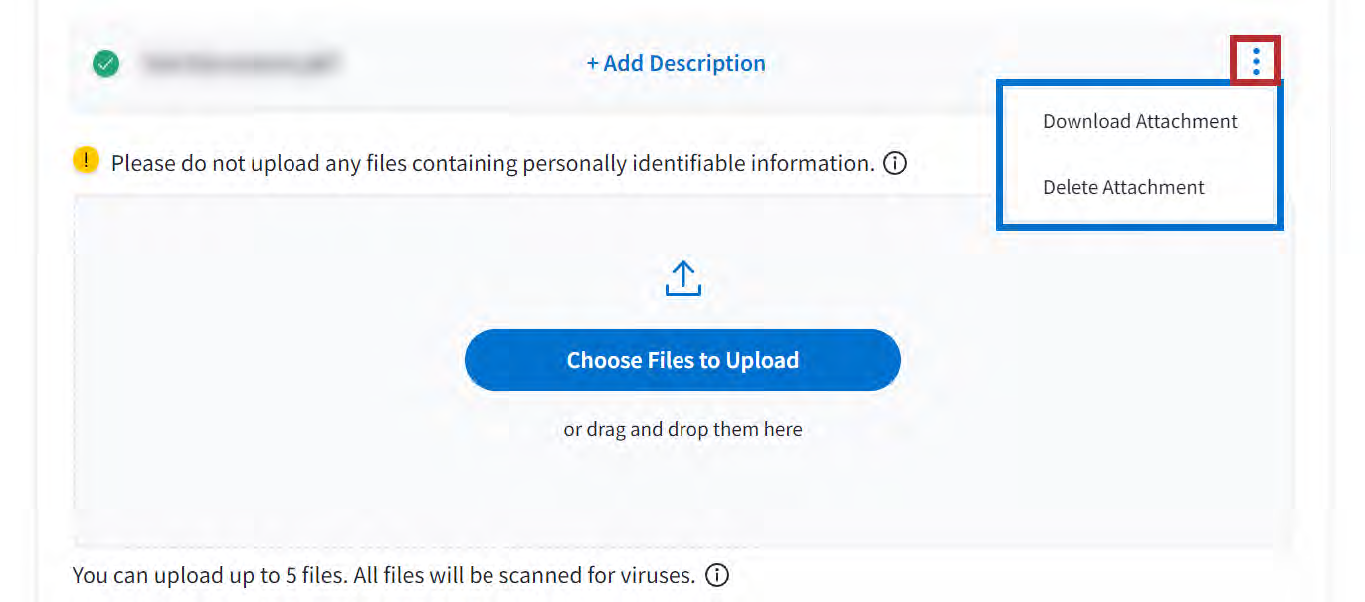
Task: Click the yellow exclamation warning icon
Action: click(x=87, y=160)
